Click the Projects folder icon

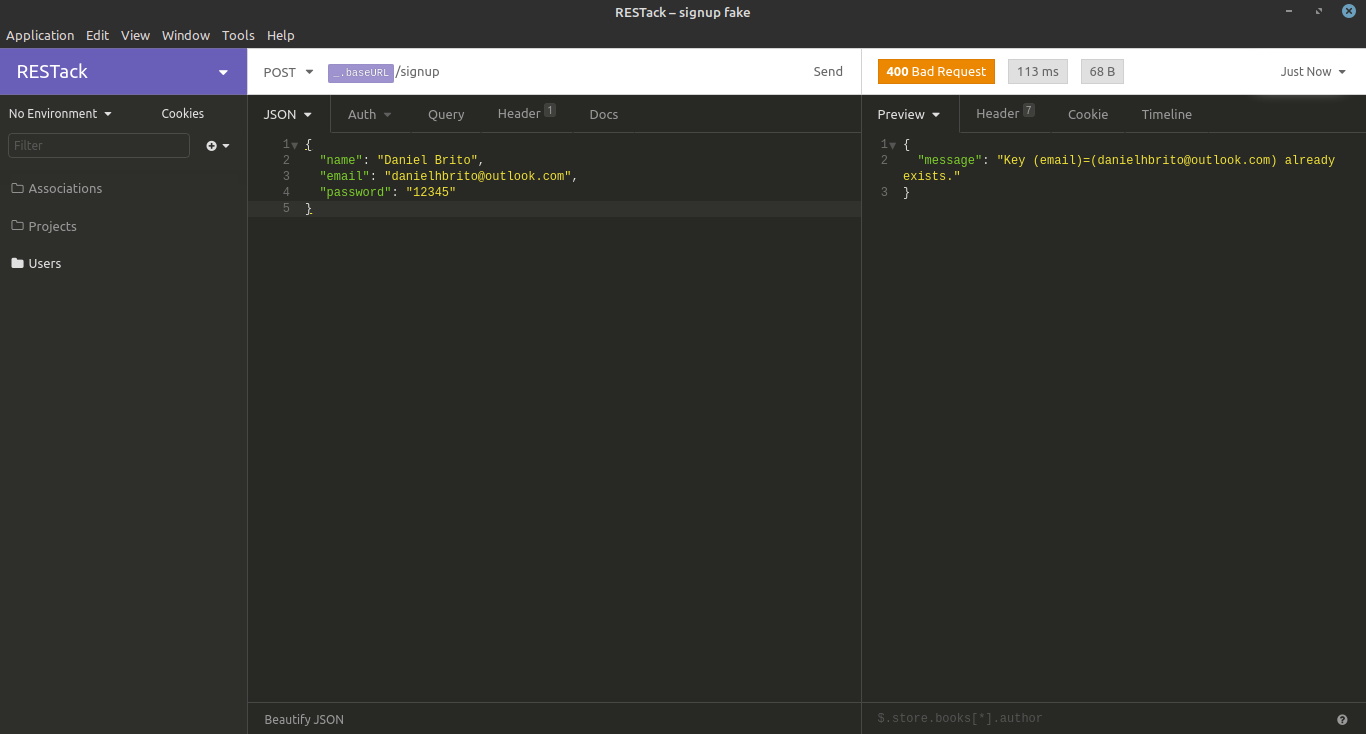17,226
